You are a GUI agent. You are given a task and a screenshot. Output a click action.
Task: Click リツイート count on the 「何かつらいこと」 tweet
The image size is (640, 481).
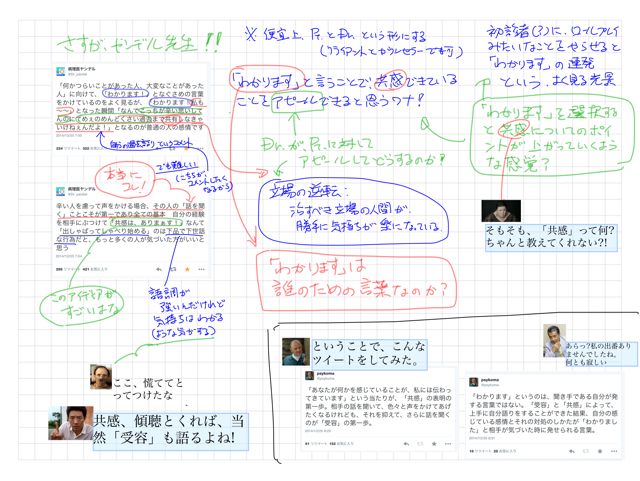(67, 149)
